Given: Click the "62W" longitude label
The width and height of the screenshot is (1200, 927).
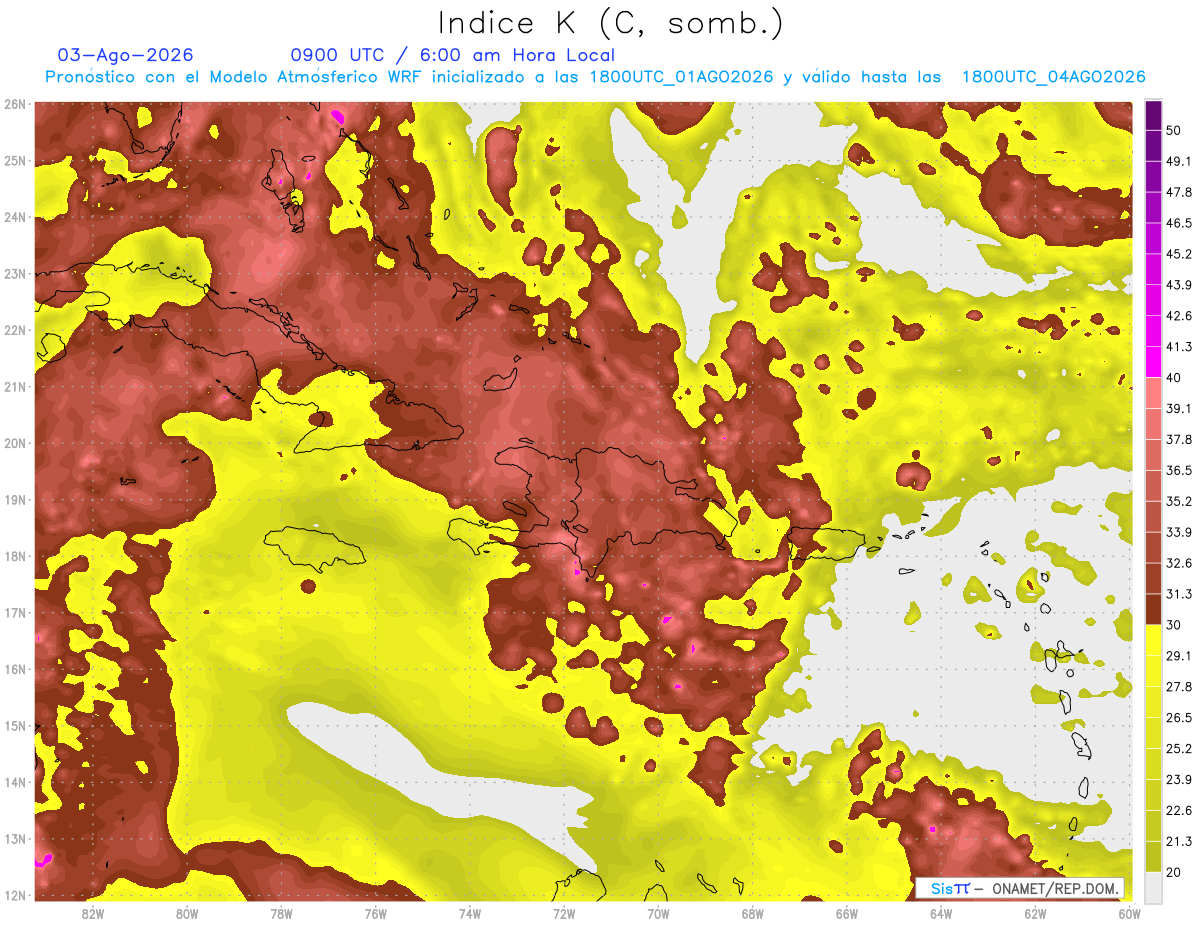Looking at the screenshot, I should (x=1036, y=913).
